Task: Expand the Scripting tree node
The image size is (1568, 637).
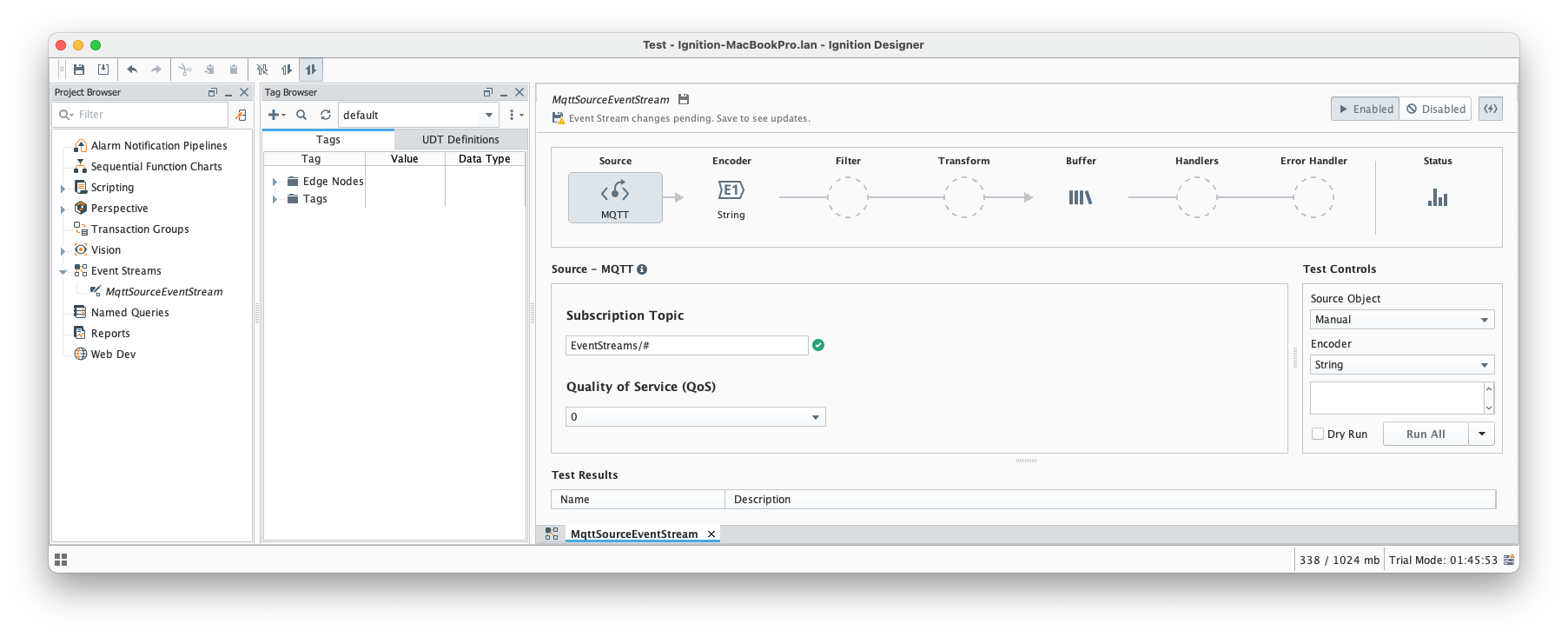Action: (63, 188)
